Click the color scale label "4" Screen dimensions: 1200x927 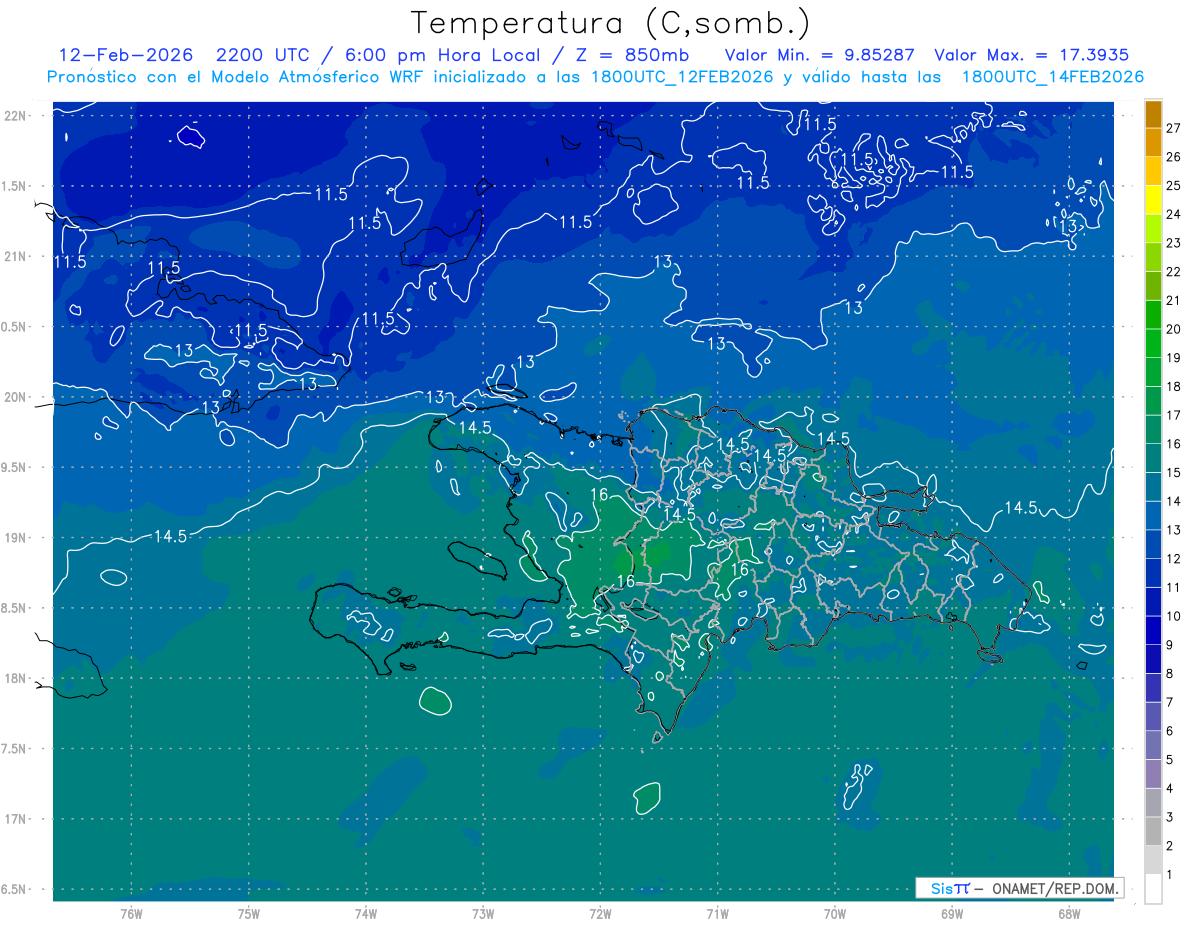click(1170, 788)
